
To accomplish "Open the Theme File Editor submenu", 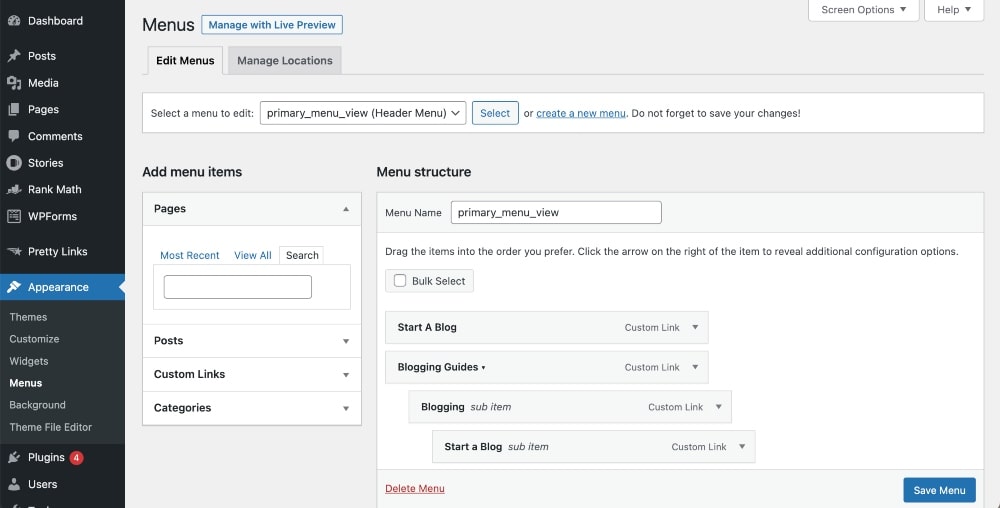I will click(50, 427).
